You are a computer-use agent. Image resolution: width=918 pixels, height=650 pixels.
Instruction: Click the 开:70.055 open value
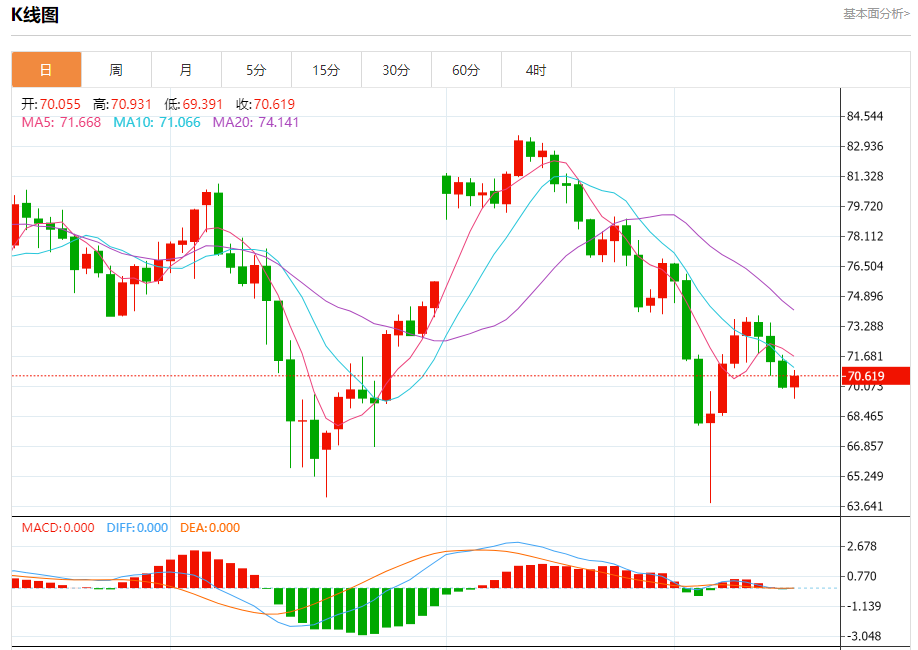pyautogui.click(x=51, y=104)
